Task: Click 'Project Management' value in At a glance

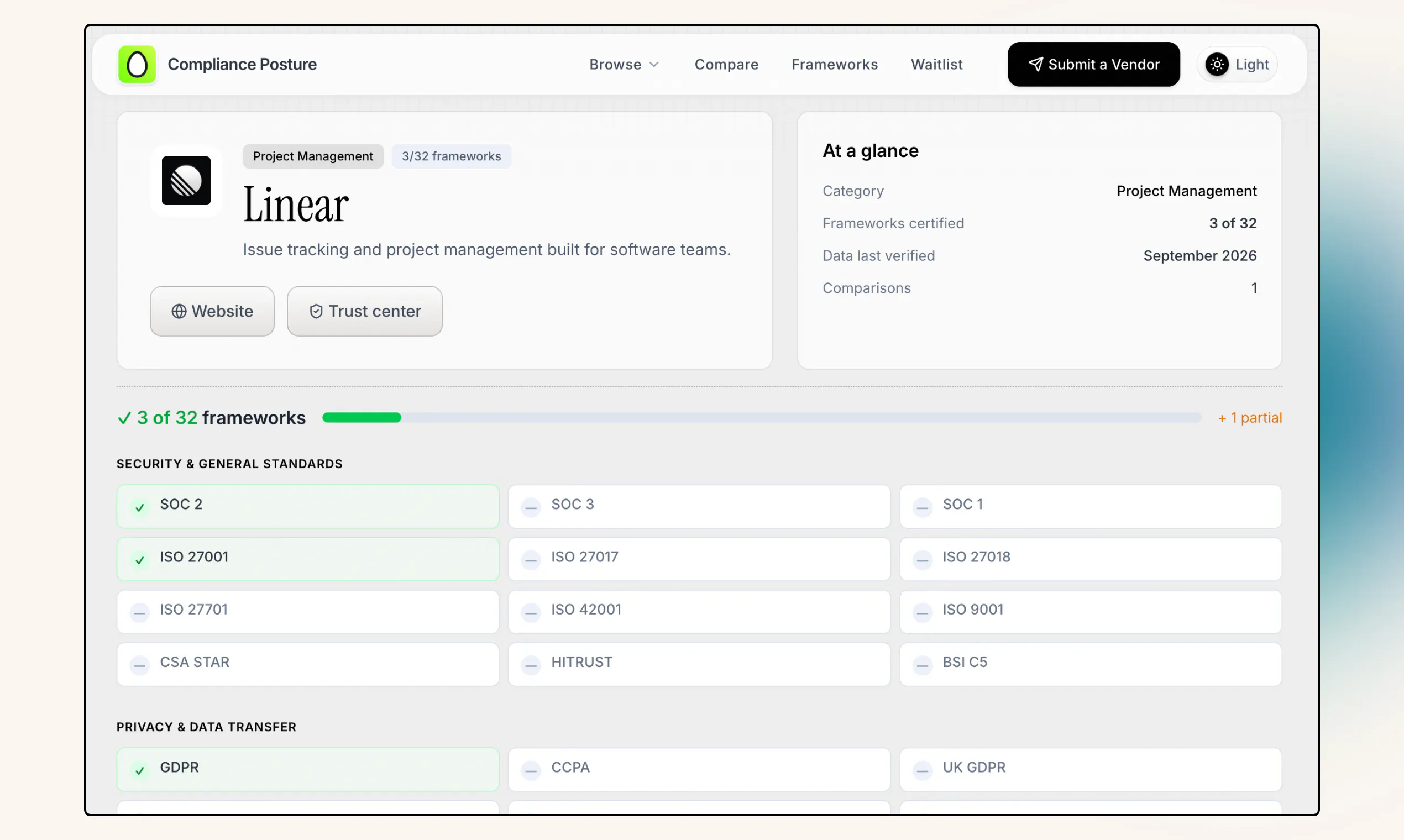Action: pos(1187,191)
